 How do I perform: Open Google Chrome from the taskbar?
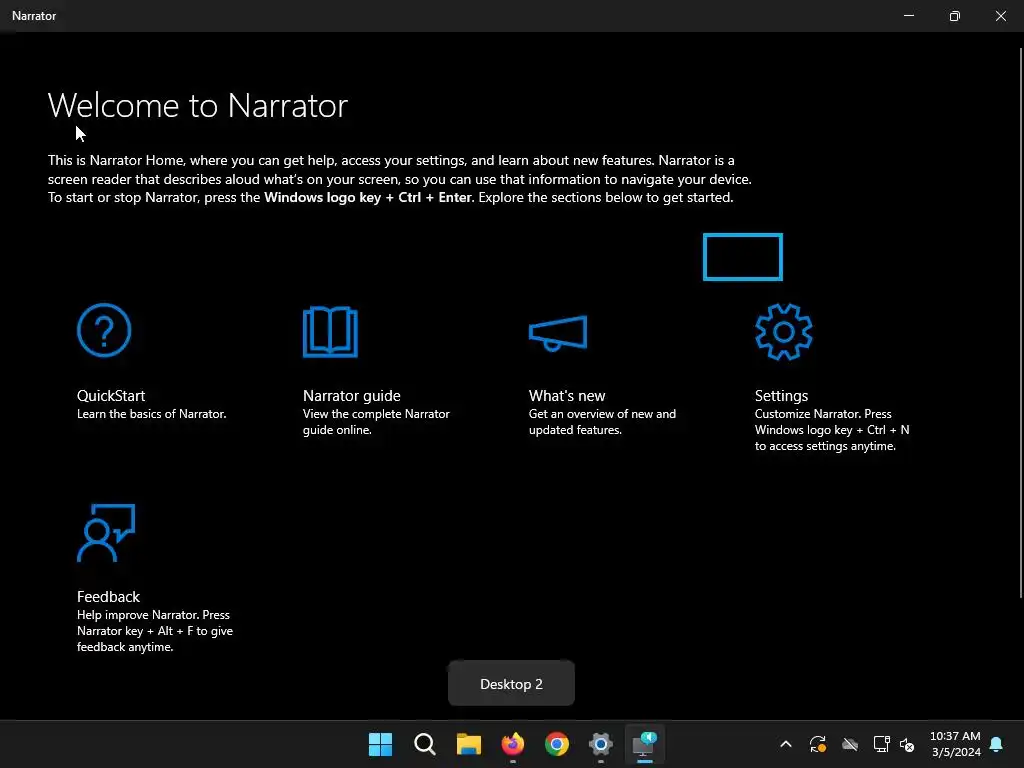tap(556, 744)
